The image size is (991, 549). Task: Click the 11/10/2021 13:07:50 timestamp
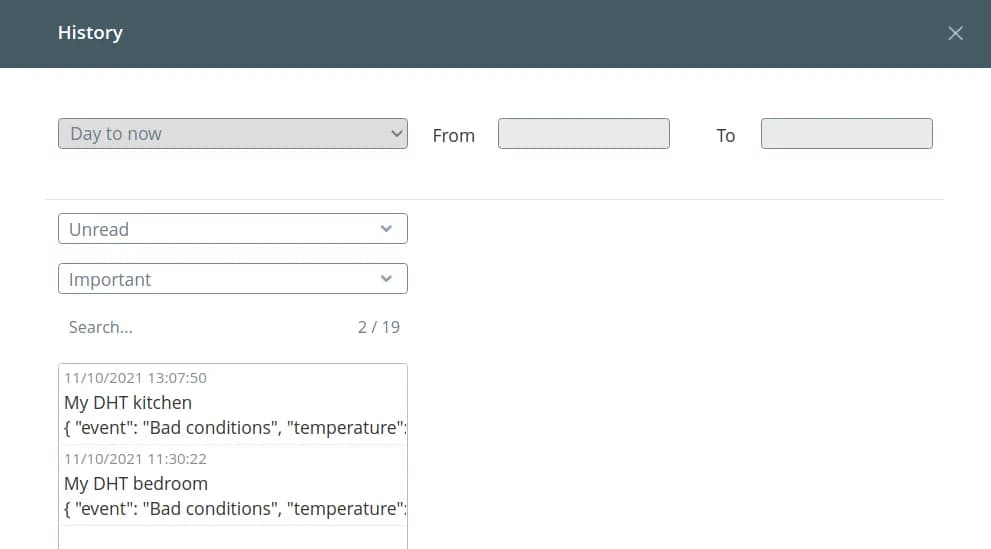coord(135,378)
